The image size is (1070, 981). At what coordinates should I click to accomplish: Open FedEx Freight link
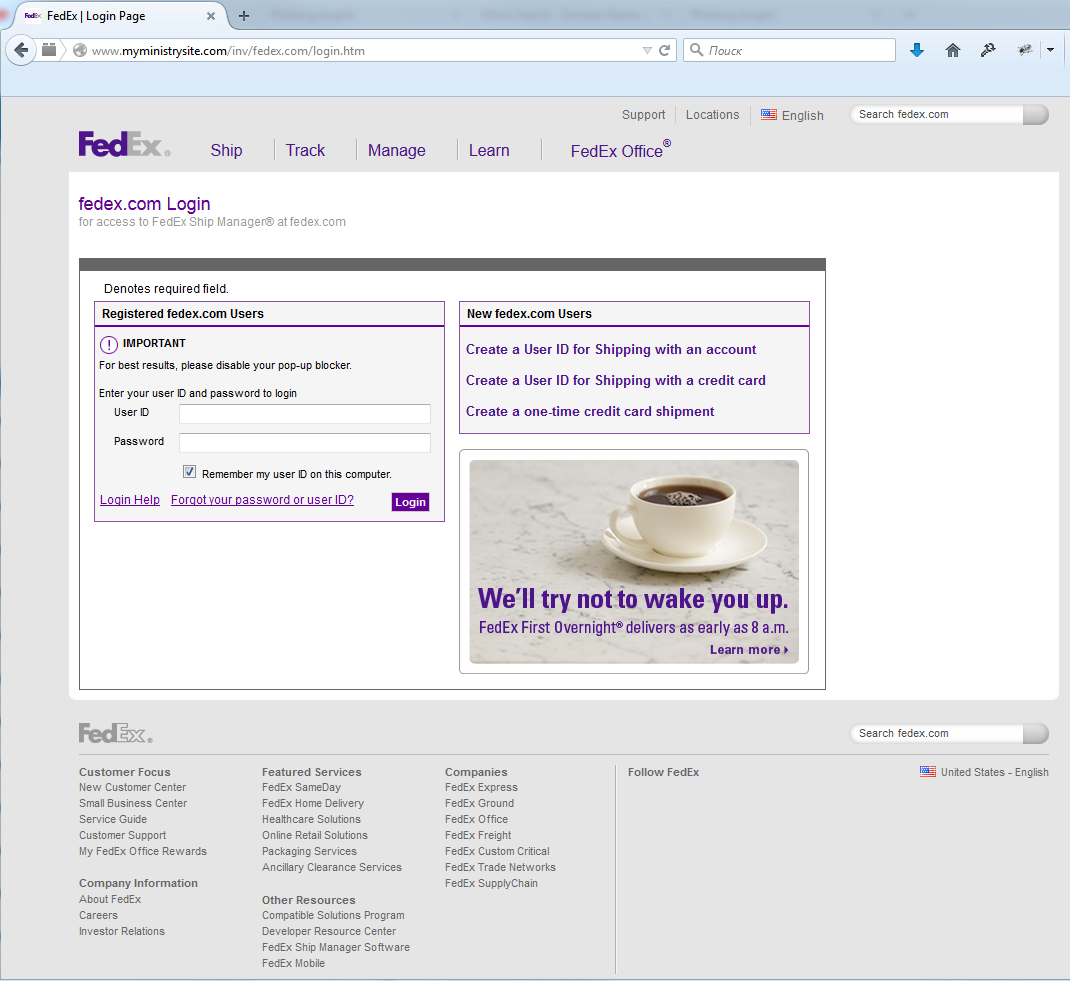[x=478, y=836]
